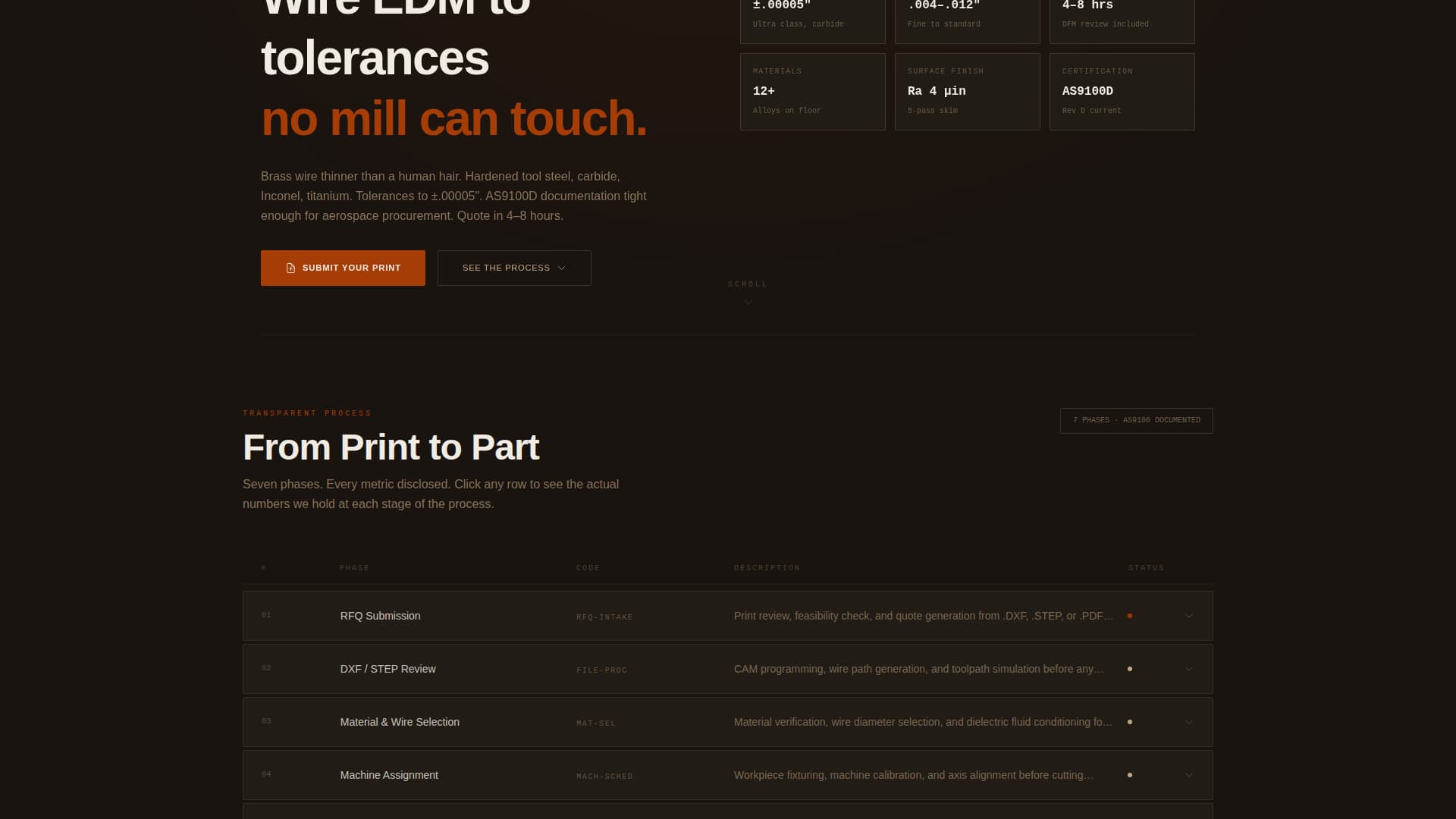
Task: Click the status dot on Material & Wire Selection
Action: [1131, 722]
